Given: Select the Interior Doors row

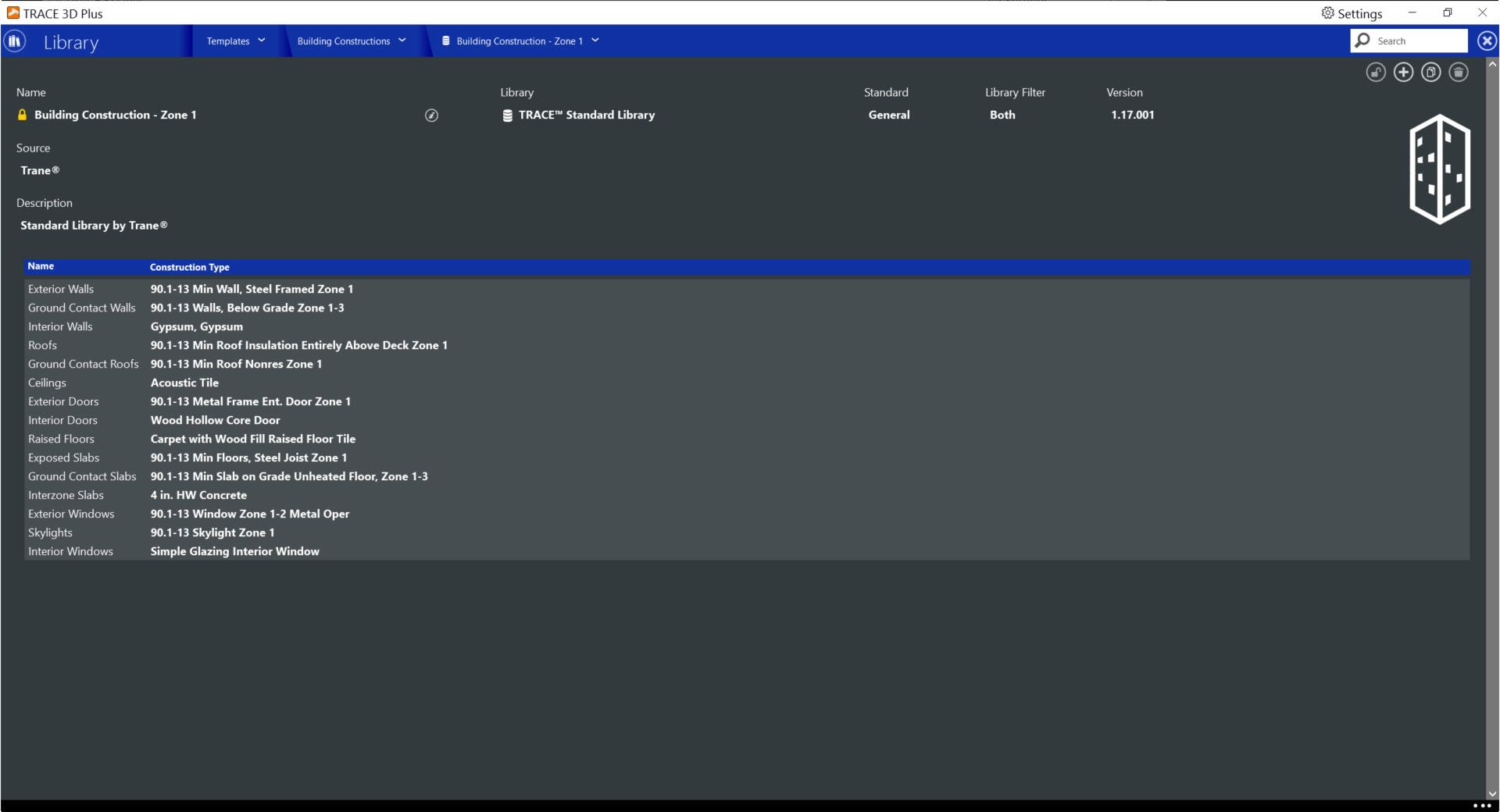Looking at the screenshot, I should (62, 421).
